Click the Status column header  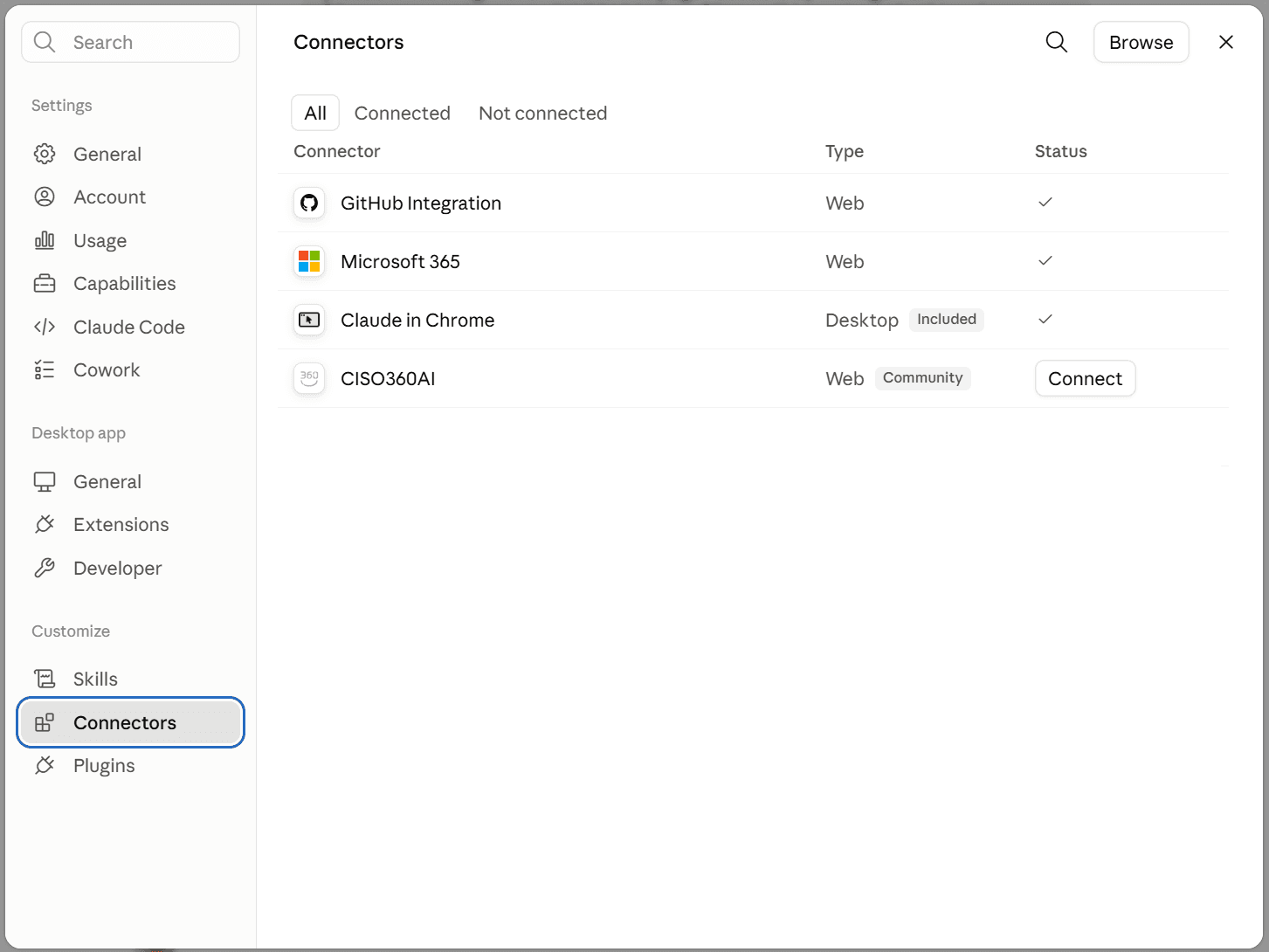1061,151
